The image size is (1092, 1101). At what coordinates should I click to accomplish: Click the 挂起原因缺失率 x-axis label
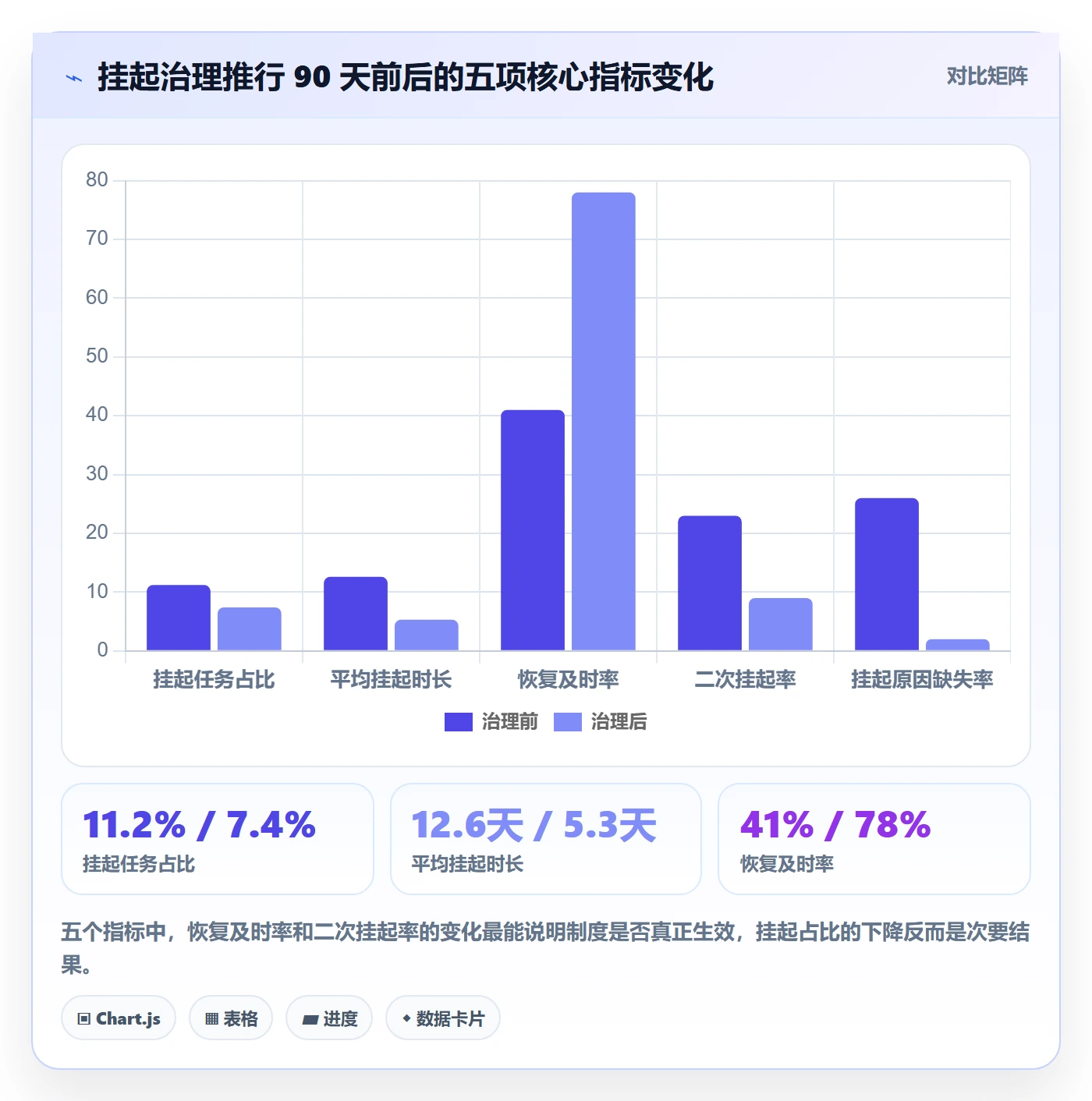923,680
